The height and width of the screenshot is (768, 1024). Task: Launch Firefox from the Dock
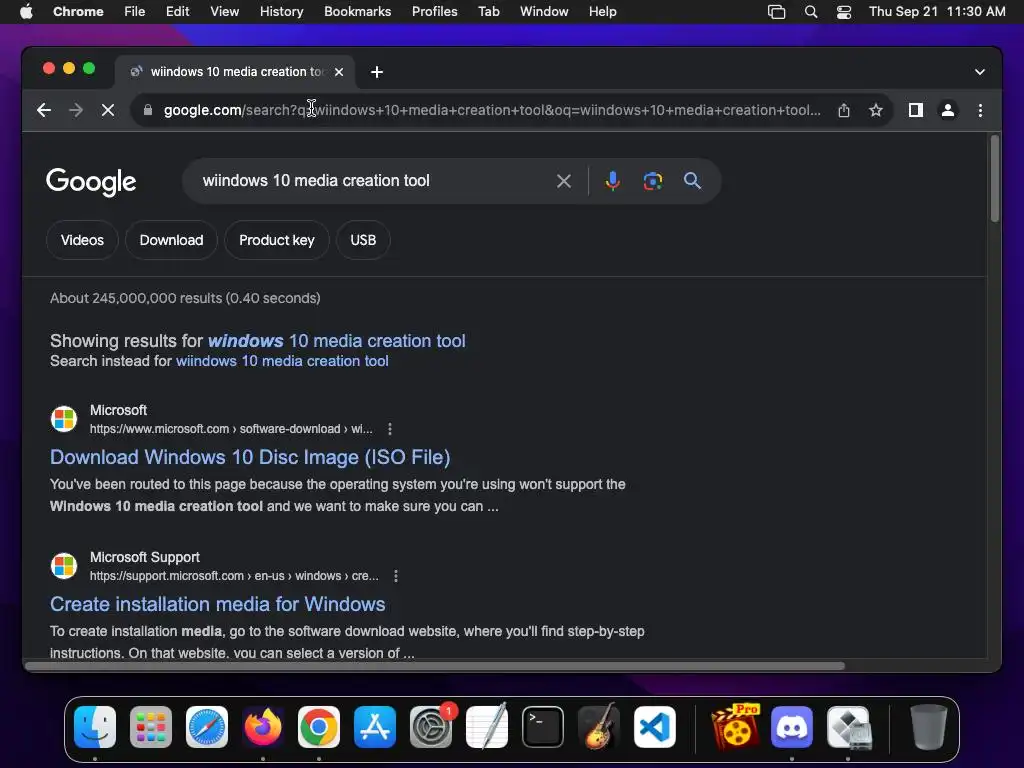click(x=263, y=727)
